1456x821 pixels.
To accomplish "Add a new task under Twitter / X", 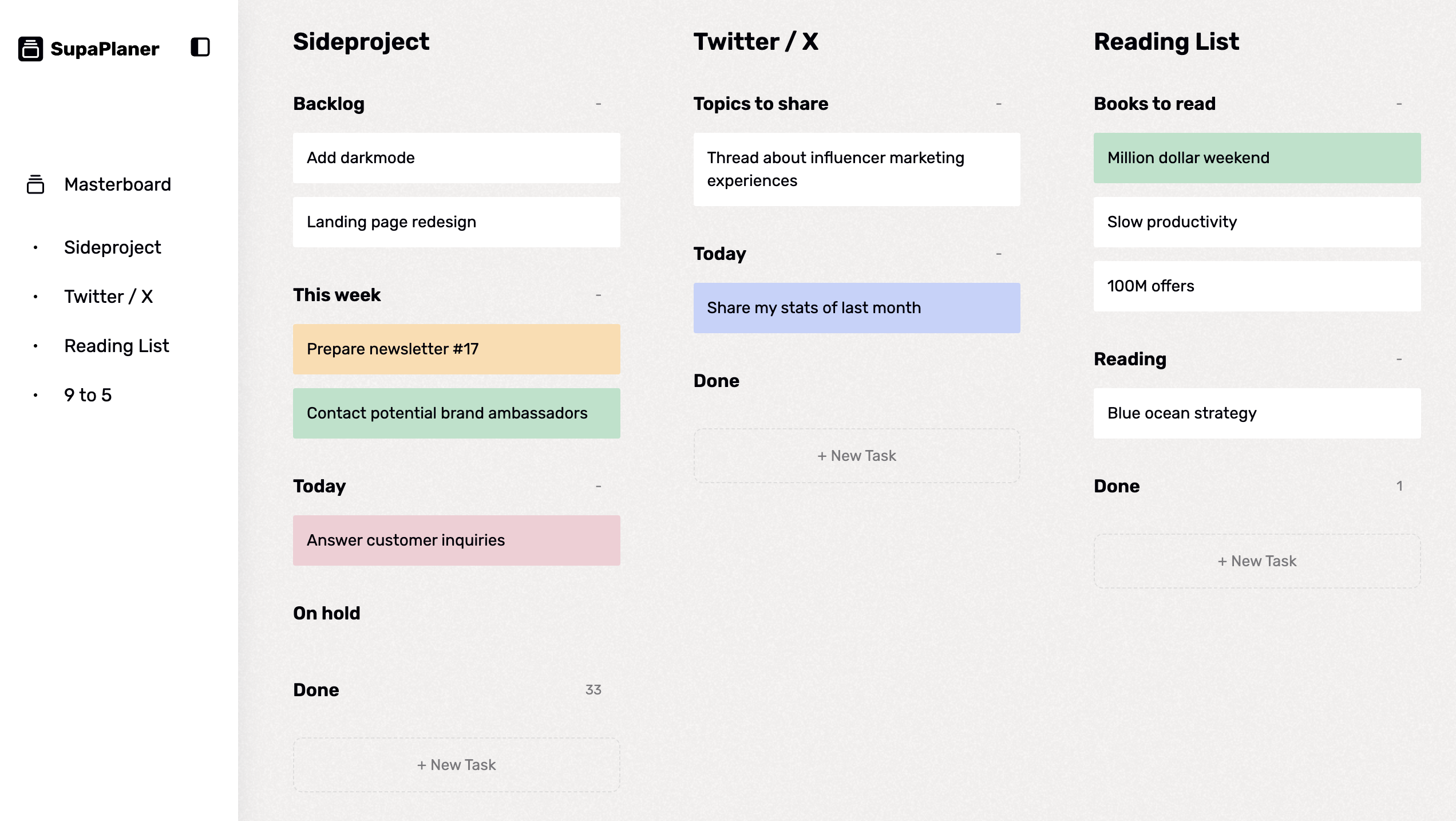I will (x=857, y=456).
